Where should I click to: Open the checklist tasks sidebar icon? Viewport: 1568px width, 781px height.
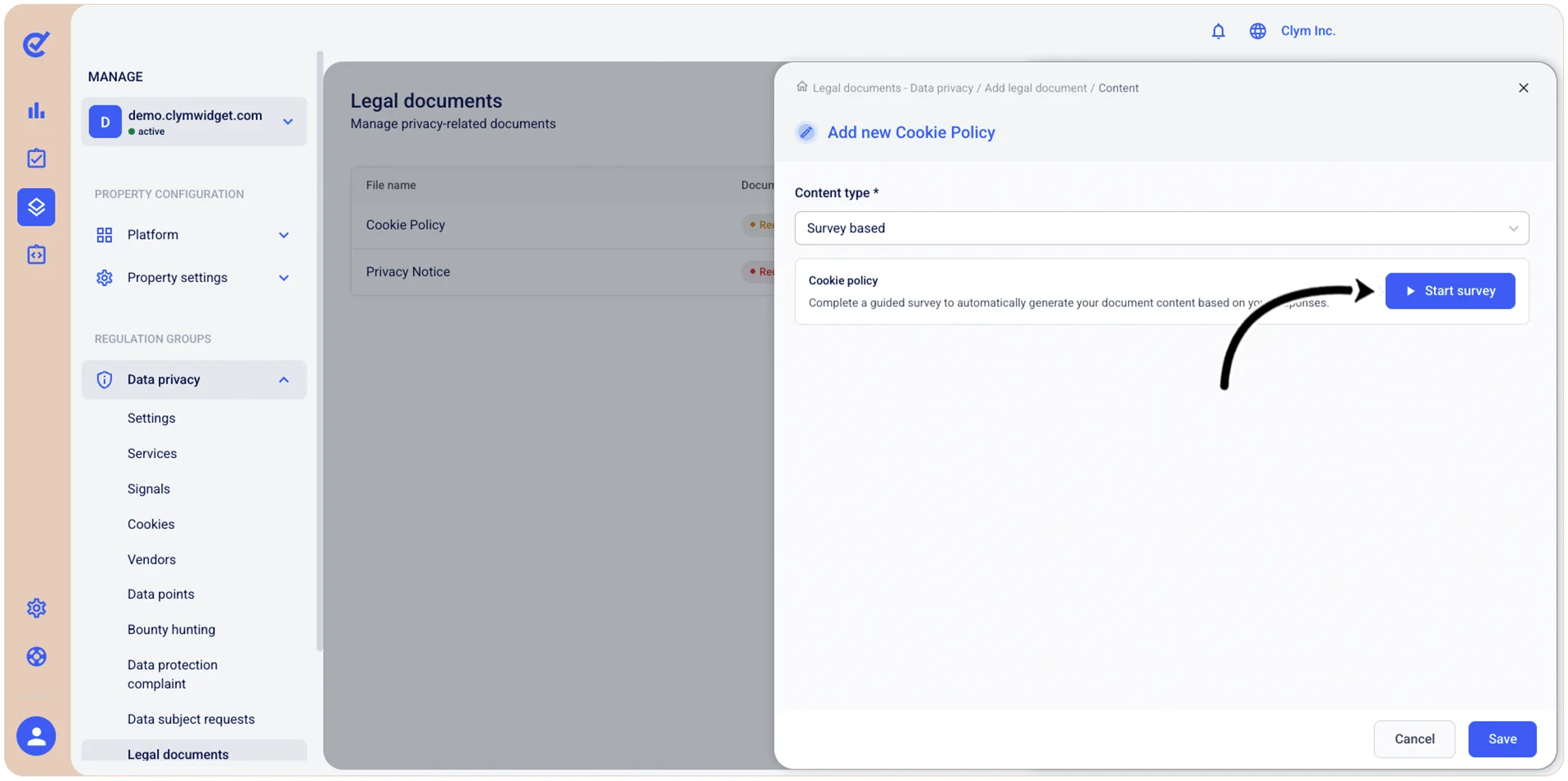click(36, 158)
